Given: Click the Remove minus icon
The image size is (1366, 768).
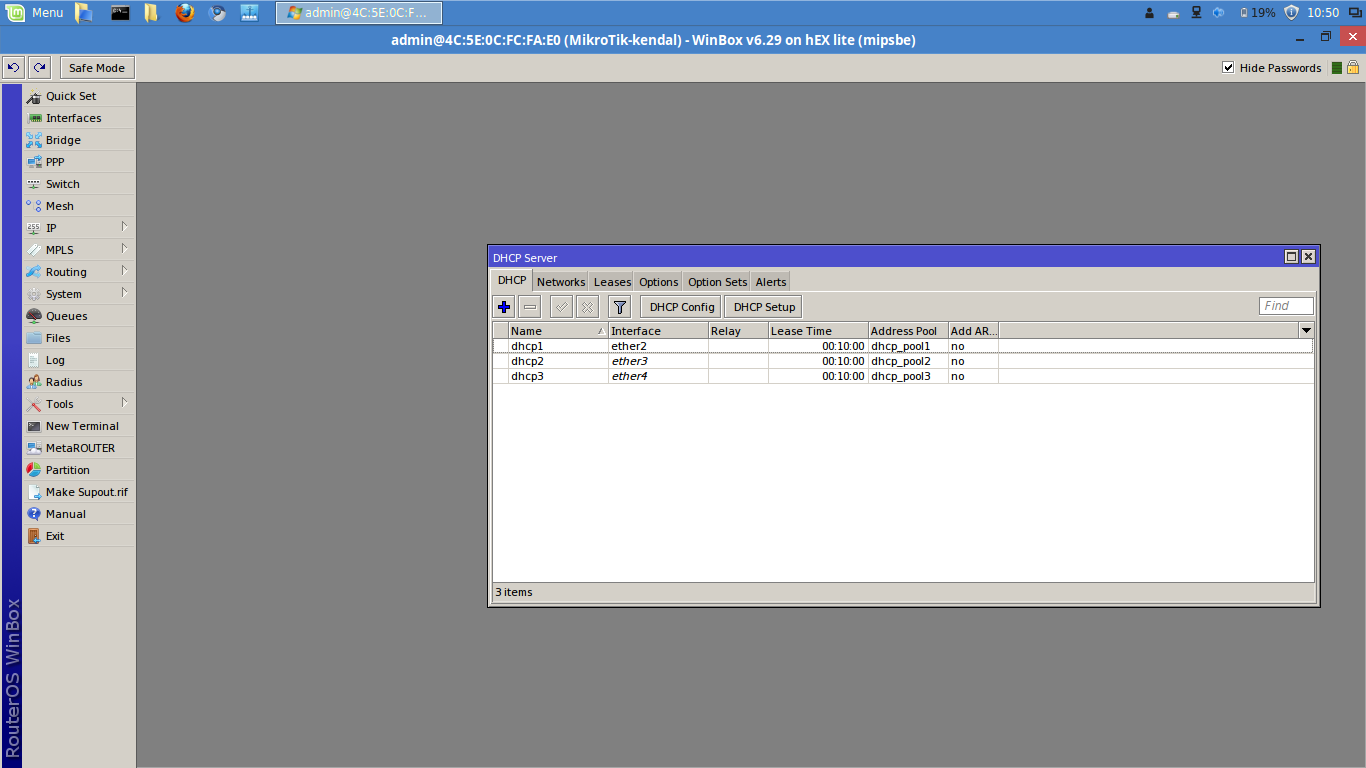Looking at the screenshot, I should pos(530,307).
